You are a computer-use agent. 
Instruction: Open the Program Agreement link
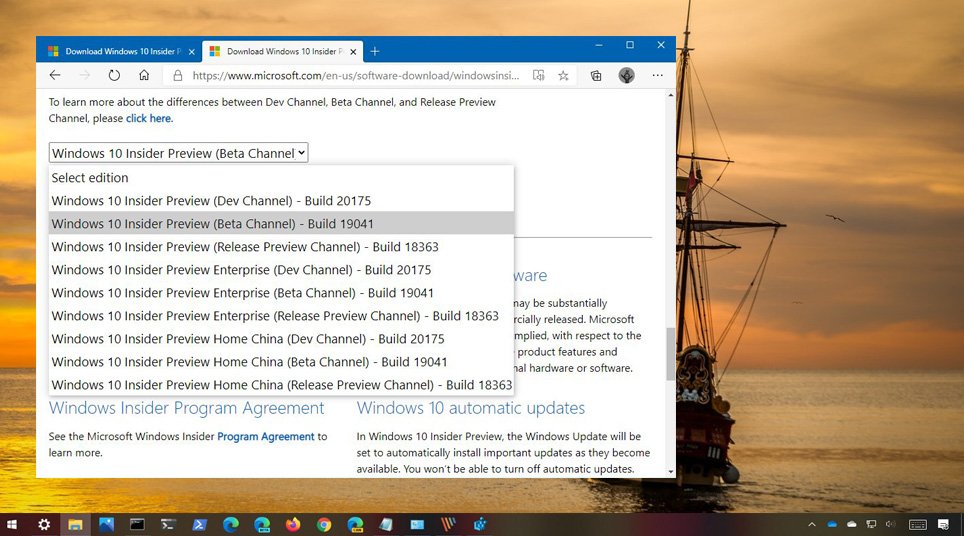click(265, 436)
